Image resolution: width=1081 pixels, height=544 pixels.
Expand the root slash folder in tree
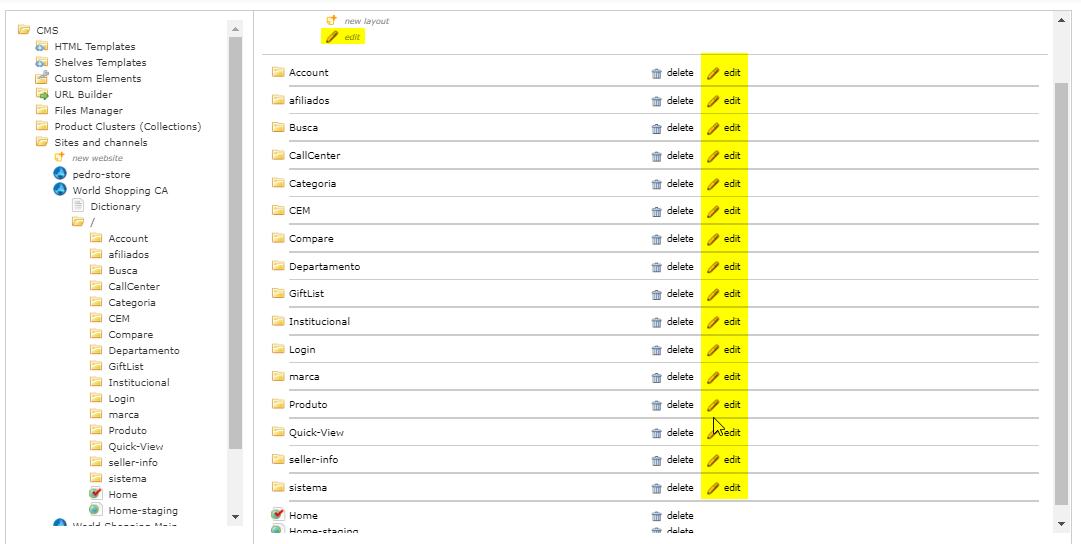coord(78,222)
